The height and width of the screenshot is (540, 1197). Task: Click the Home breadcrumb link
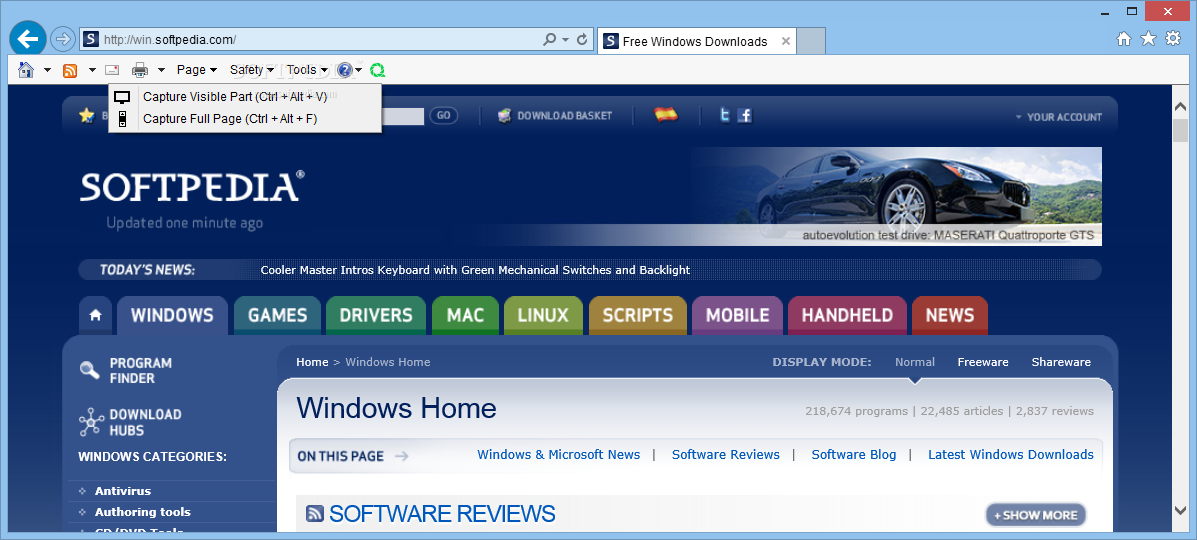[312, 362]
